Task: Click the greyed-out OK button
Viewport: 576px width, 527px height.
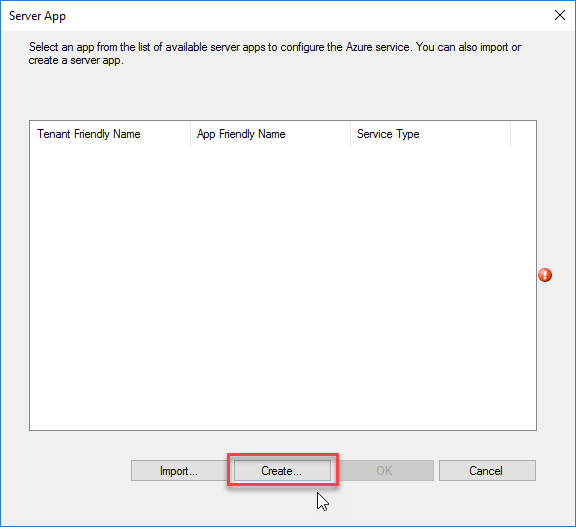Action: pos(385,470)
